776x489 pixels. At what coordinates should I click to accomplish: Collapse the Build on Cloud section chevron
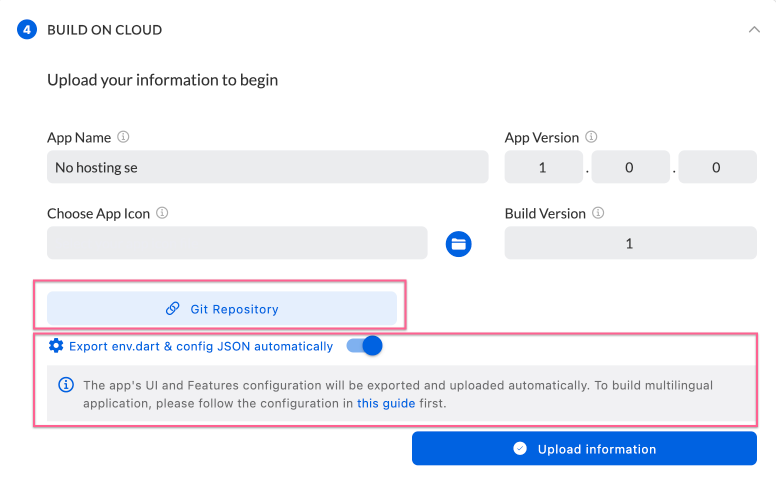754,30
